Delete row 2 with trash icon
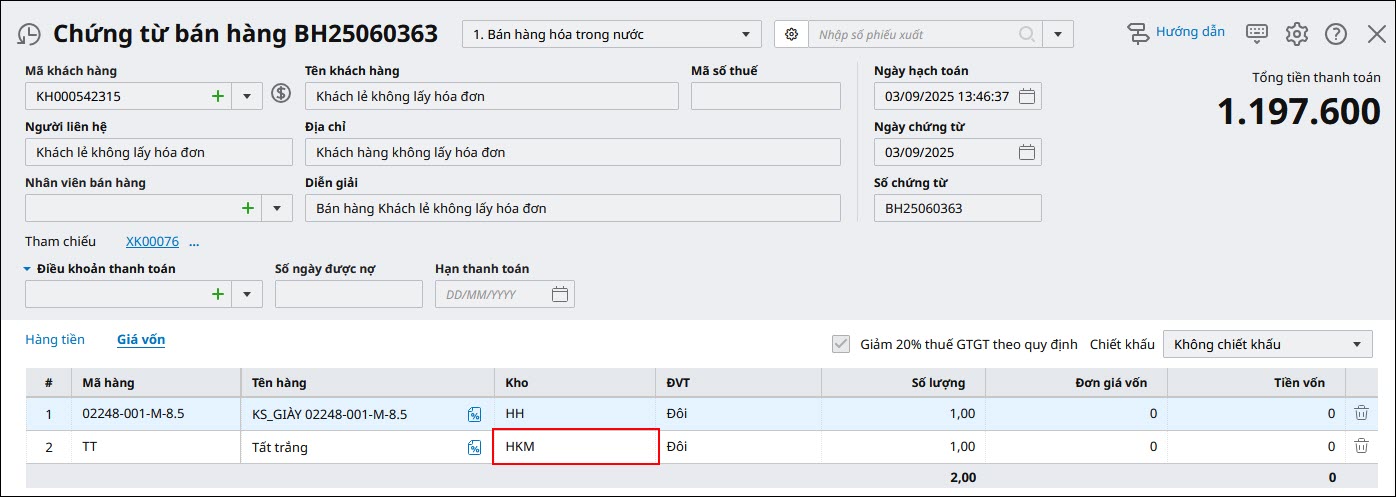Image resolution: width=1396 pixels, height=497 pixels. tap(1361, 447)
